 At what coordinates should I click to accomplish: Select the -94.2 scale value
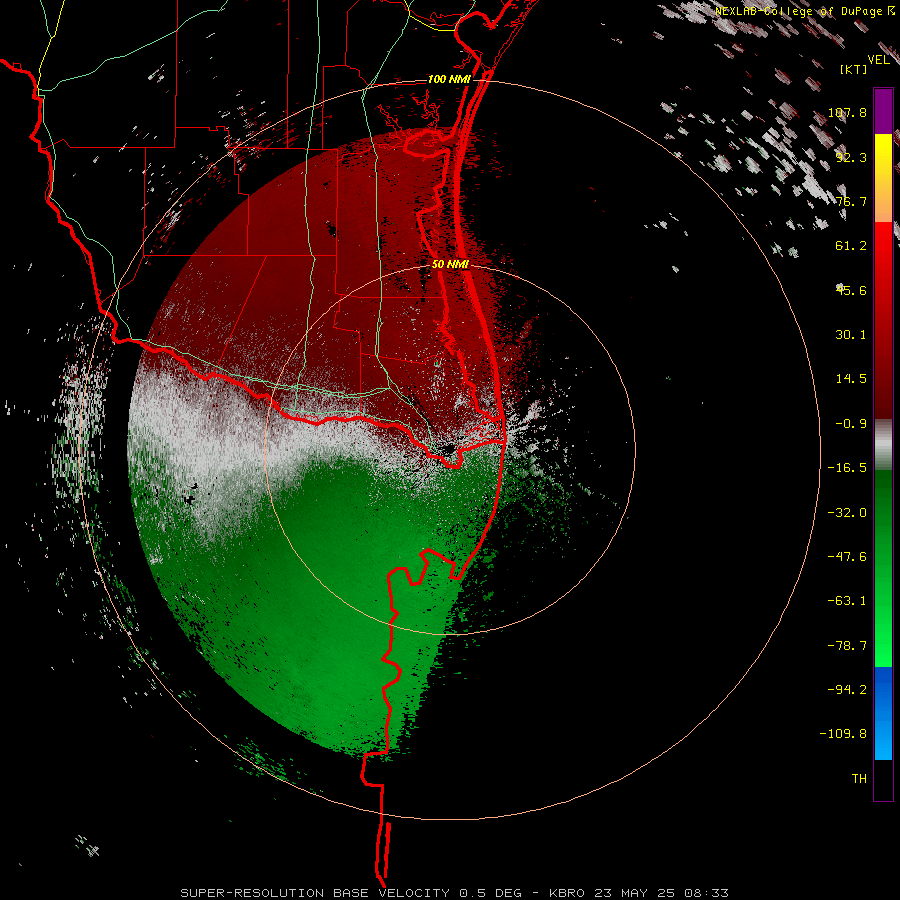click(847, 689)
